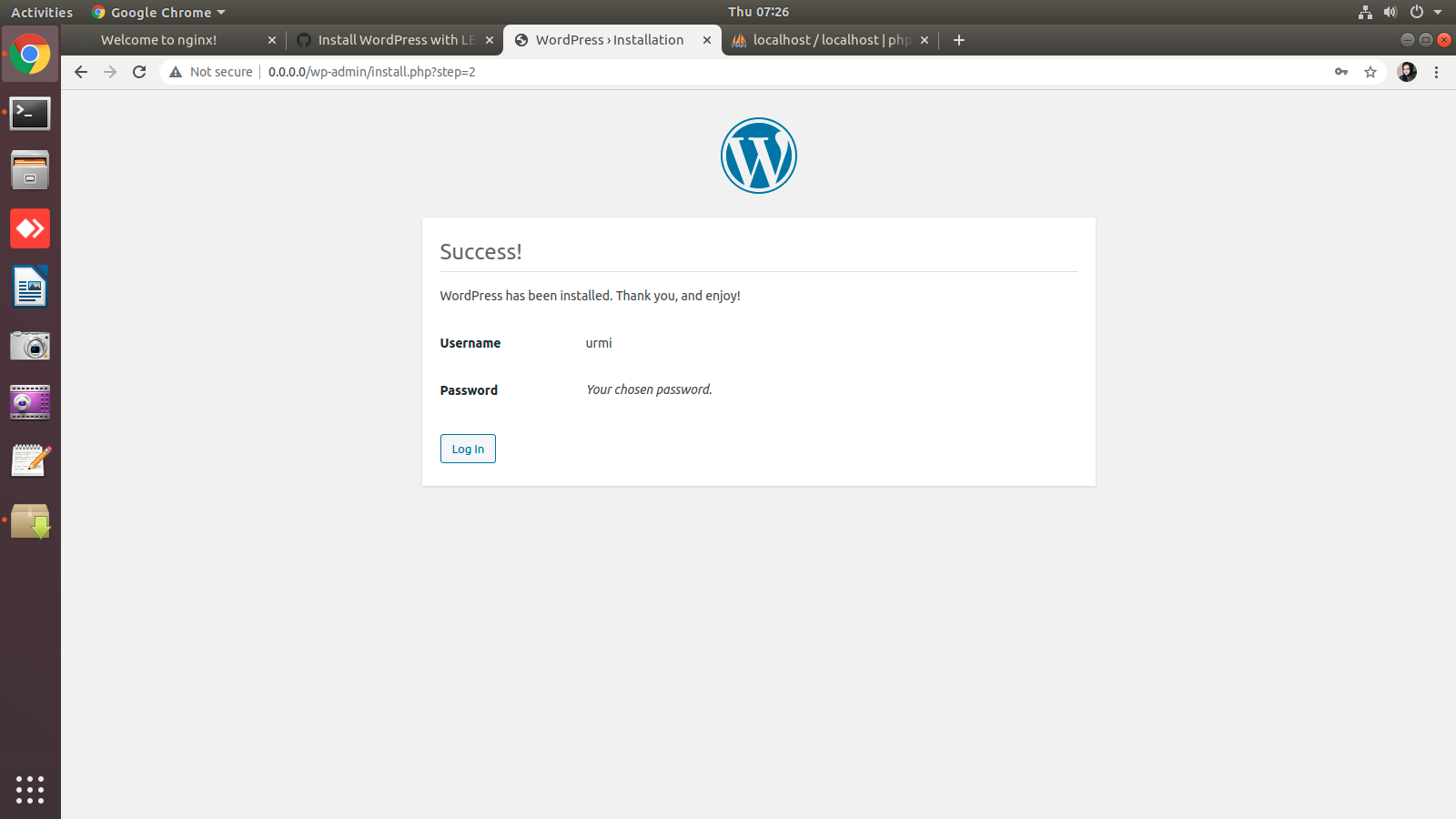Select WordPress Installation tab
Image resolution: width=1456 pixels, height=819 pixels.
(x=612, y=40)
